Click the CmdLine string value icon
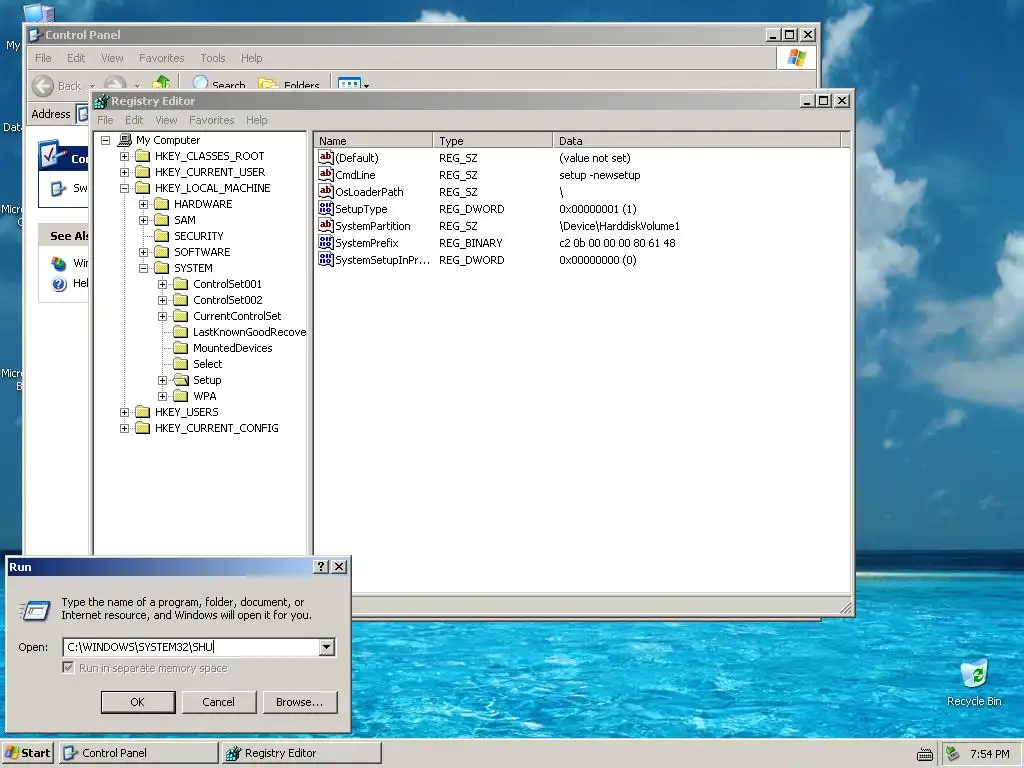Screen dimensions: 1024x768 click(326, 174)
